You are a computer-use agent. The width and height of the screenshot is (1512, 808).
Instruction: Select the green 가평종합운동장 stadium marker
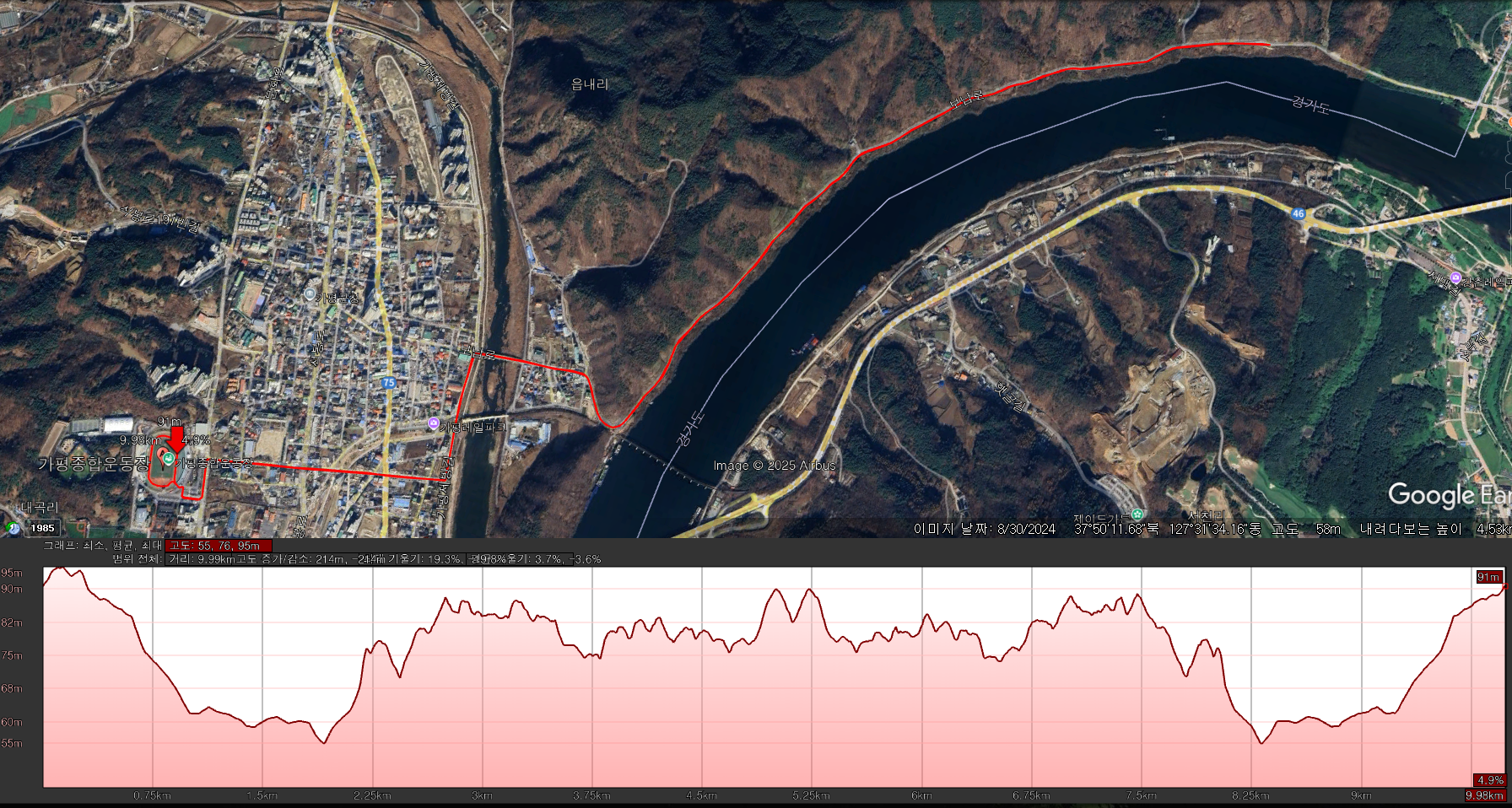[x=169, y=459]
